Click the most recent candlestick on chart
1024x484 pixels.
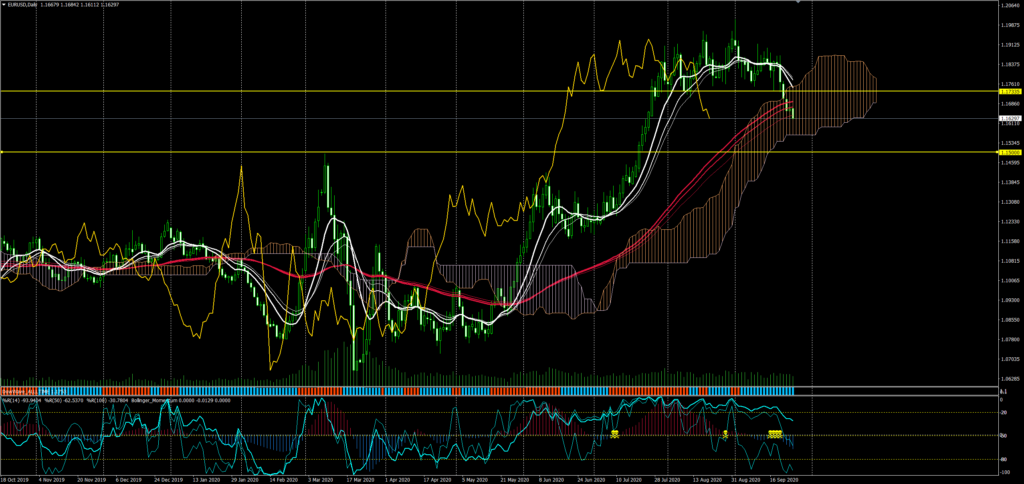click(x=793, y=113)
